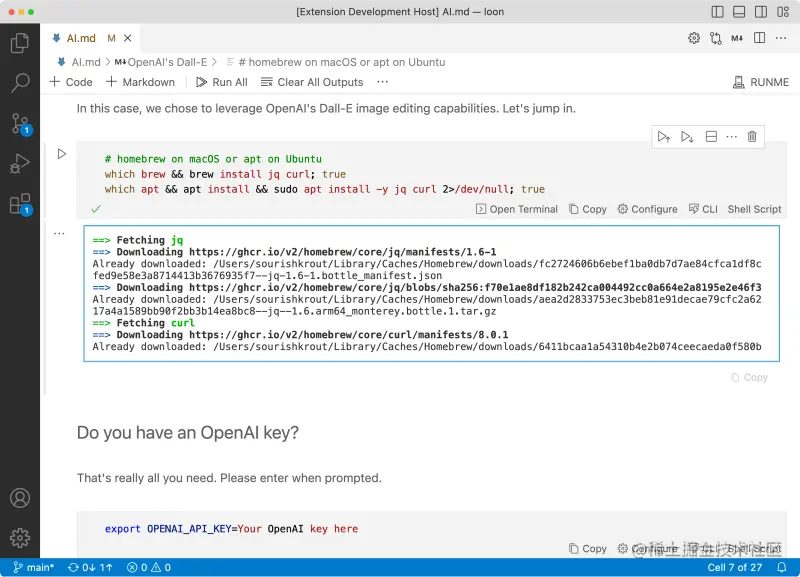This screenshot has width=800, height=577.
Task: Execute cell and below icon
Action: (687, 137)
